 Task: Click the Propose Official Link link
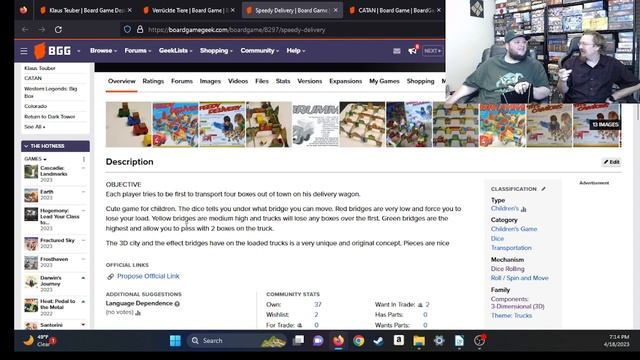click(x=148, y=276)
